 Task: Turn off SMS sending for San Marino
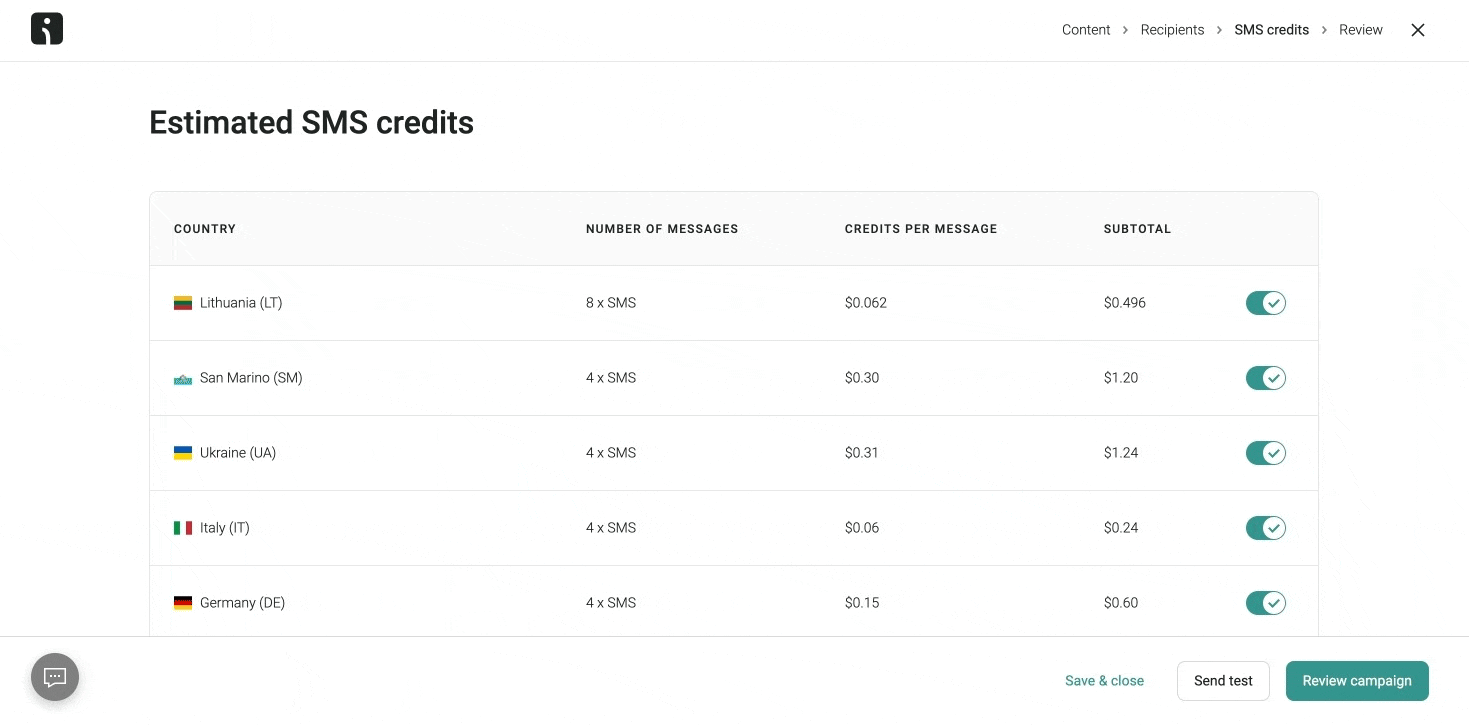pos(1265,378)
